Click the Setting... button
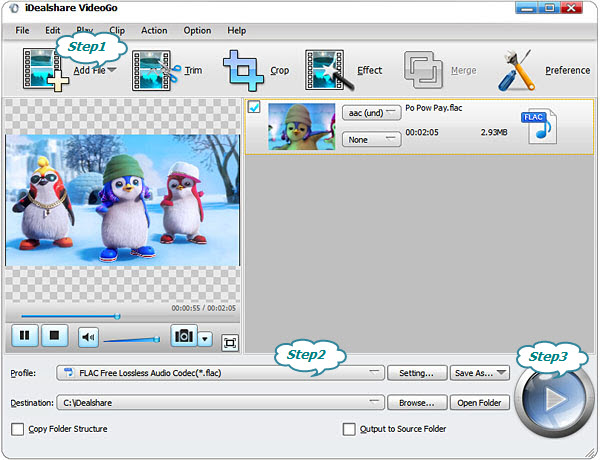600x460 pixels. (417, 373)
